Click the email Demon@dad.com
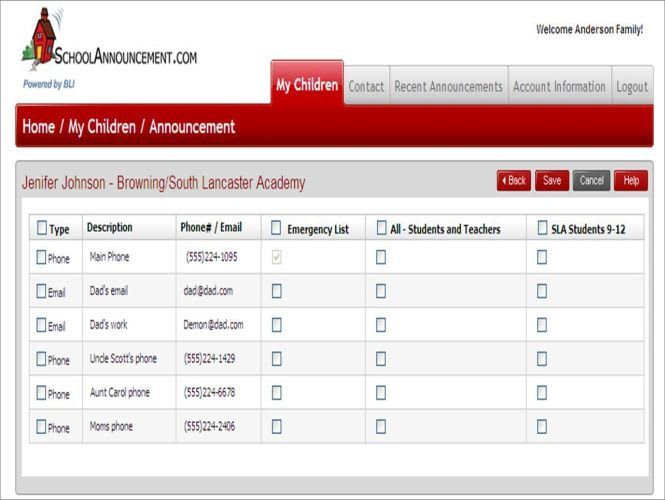This screenshot has height=500, width=665. [213, 324]
